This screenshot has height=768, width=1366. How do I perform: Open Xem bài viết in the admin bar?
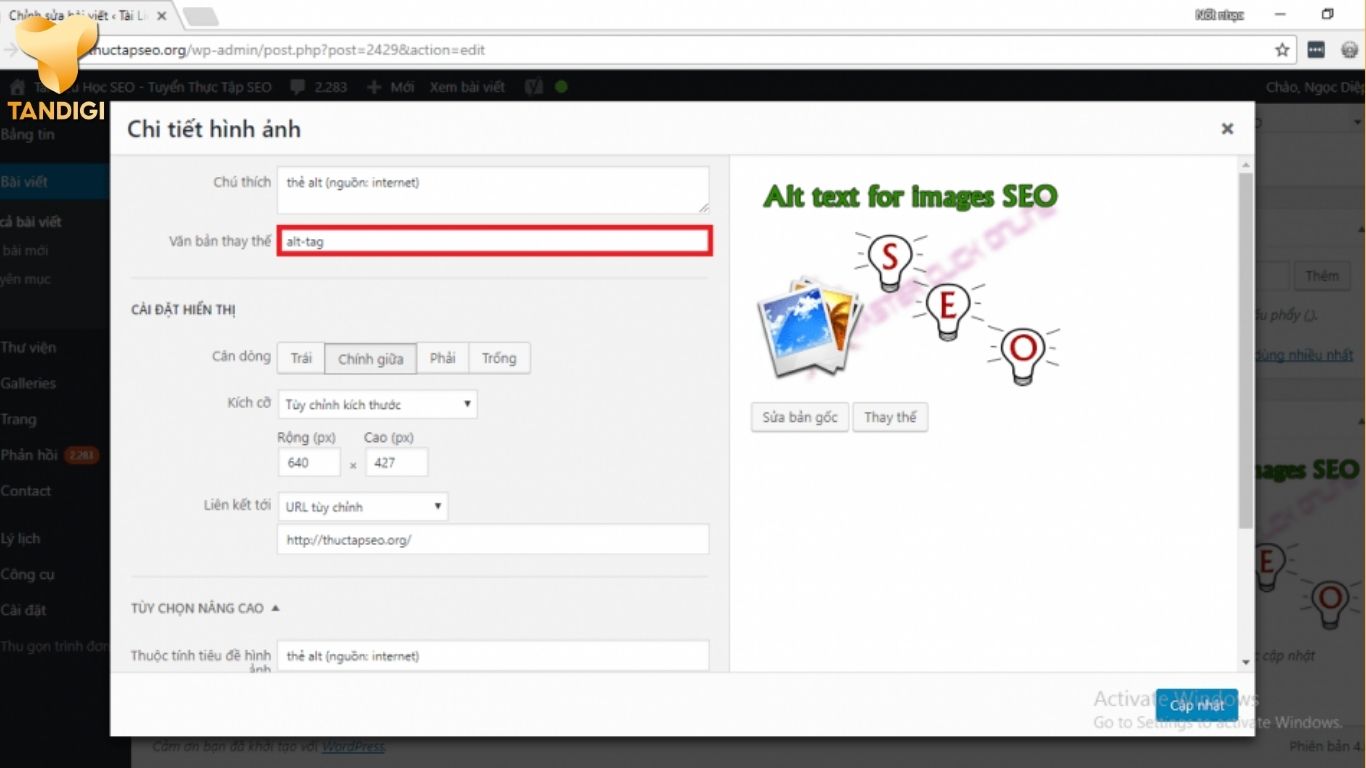[467, 87]
